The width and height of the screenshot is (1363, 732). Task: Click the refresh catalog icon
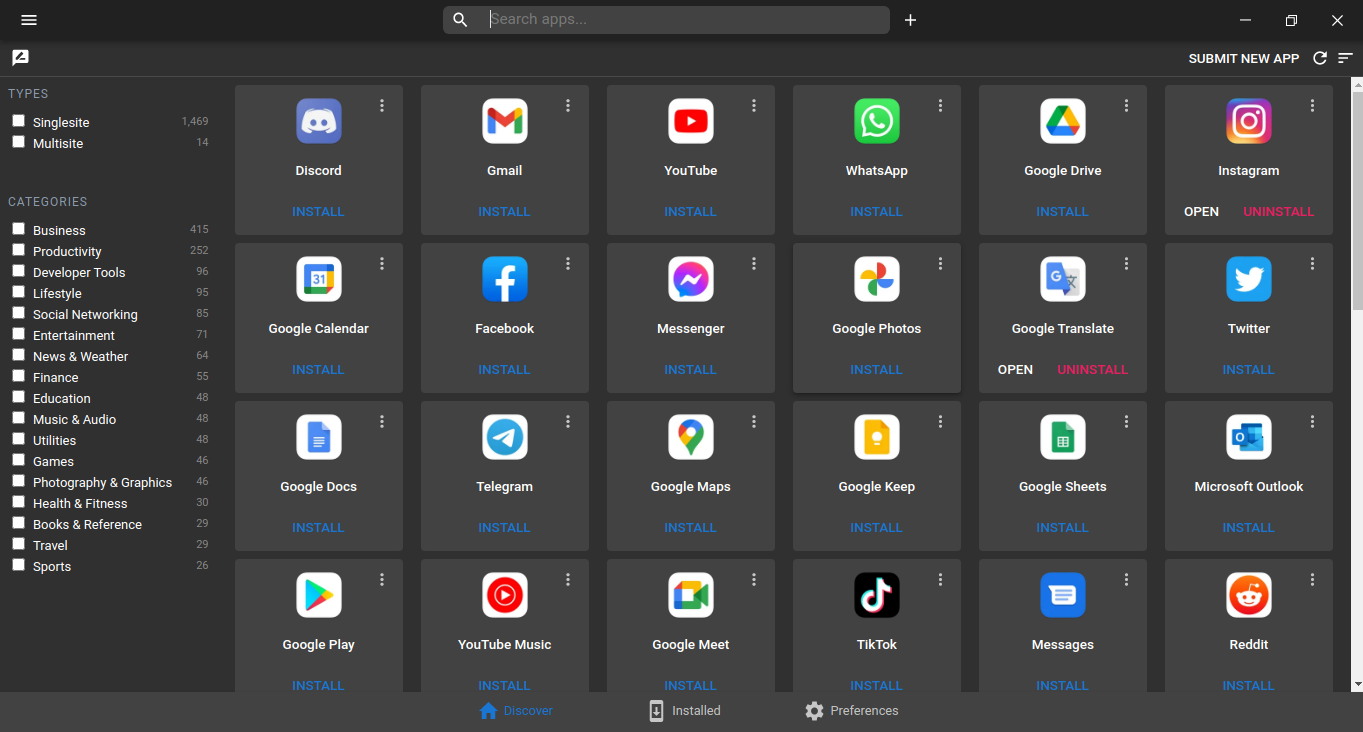click(1320, 58)
